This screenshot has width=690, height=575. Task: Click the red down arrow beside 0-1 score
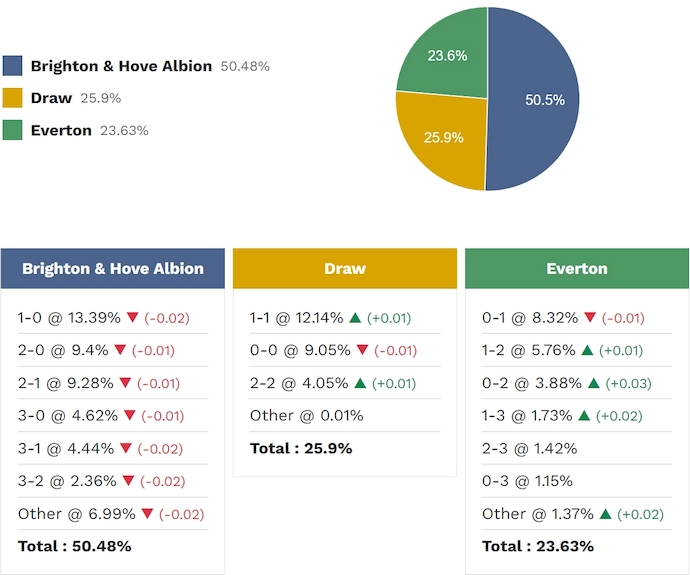pyautogui.click(x=590, y=319)
